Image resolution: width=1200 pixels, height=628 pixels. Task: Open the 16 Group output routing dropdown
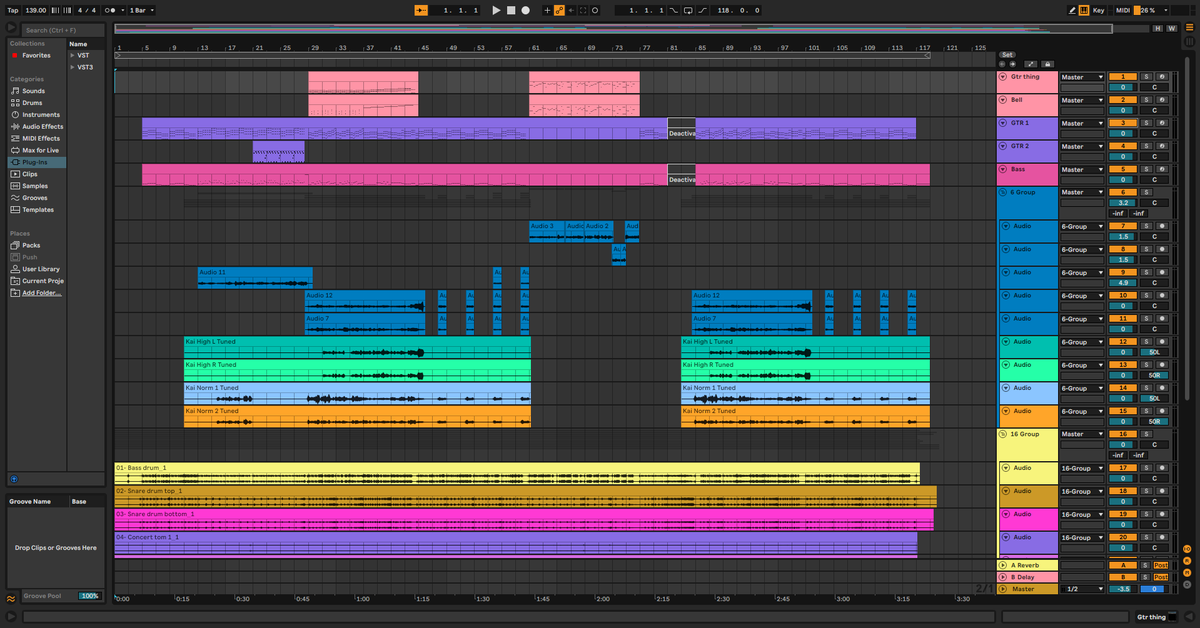1082,434
